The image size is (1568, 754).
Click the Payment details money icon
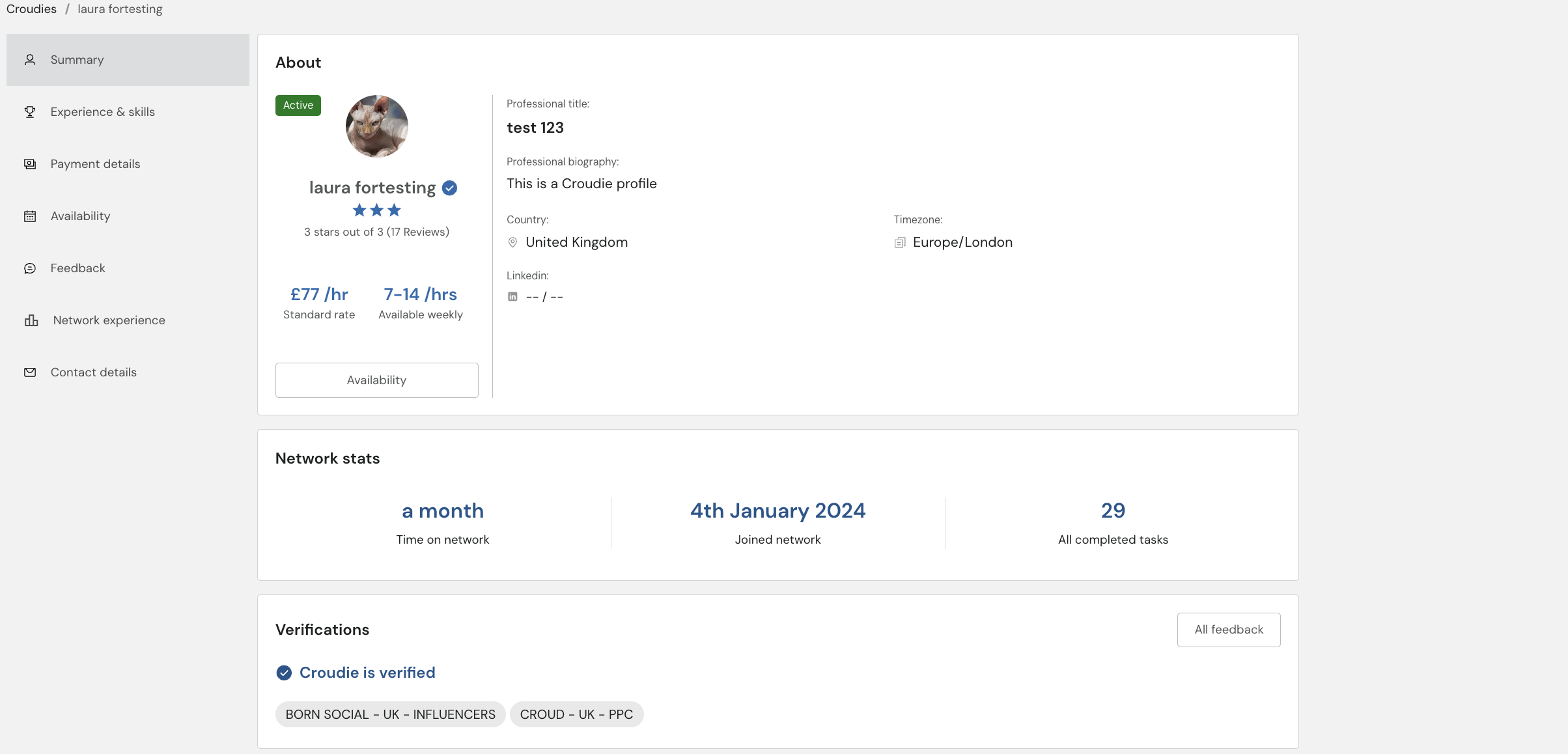30,164
